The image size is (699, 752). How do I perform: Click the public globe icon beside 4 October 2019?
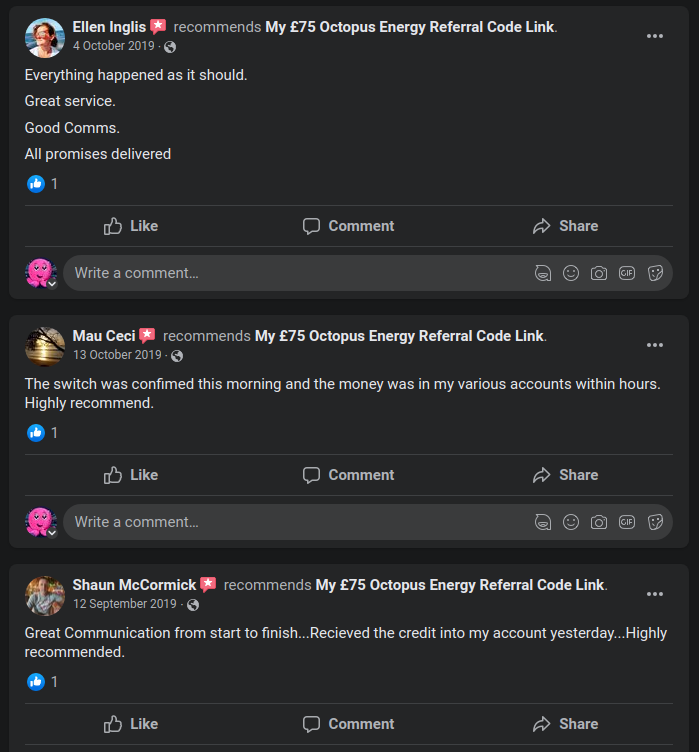click(170, 47)
